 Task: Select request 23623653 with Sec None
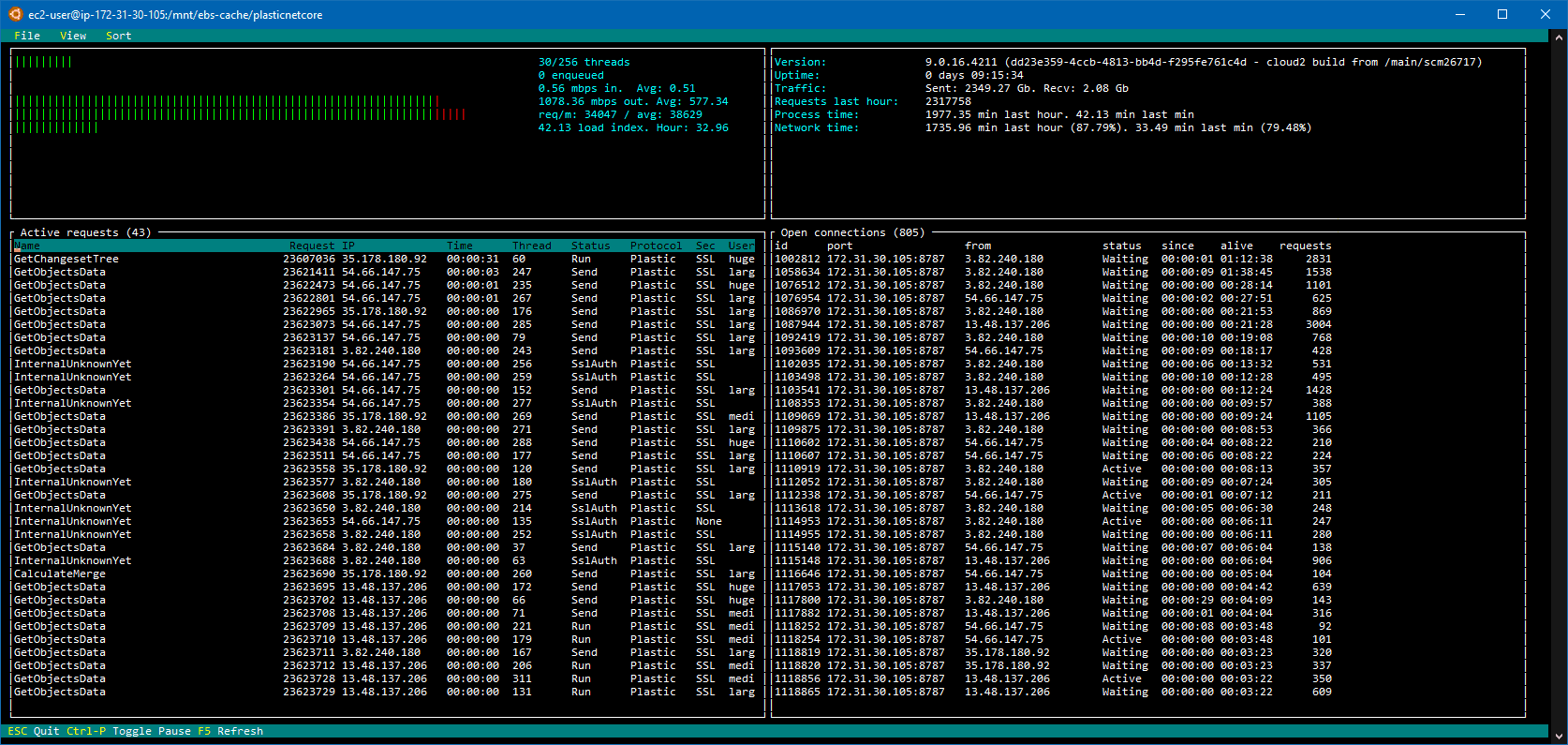pos(385,521)
